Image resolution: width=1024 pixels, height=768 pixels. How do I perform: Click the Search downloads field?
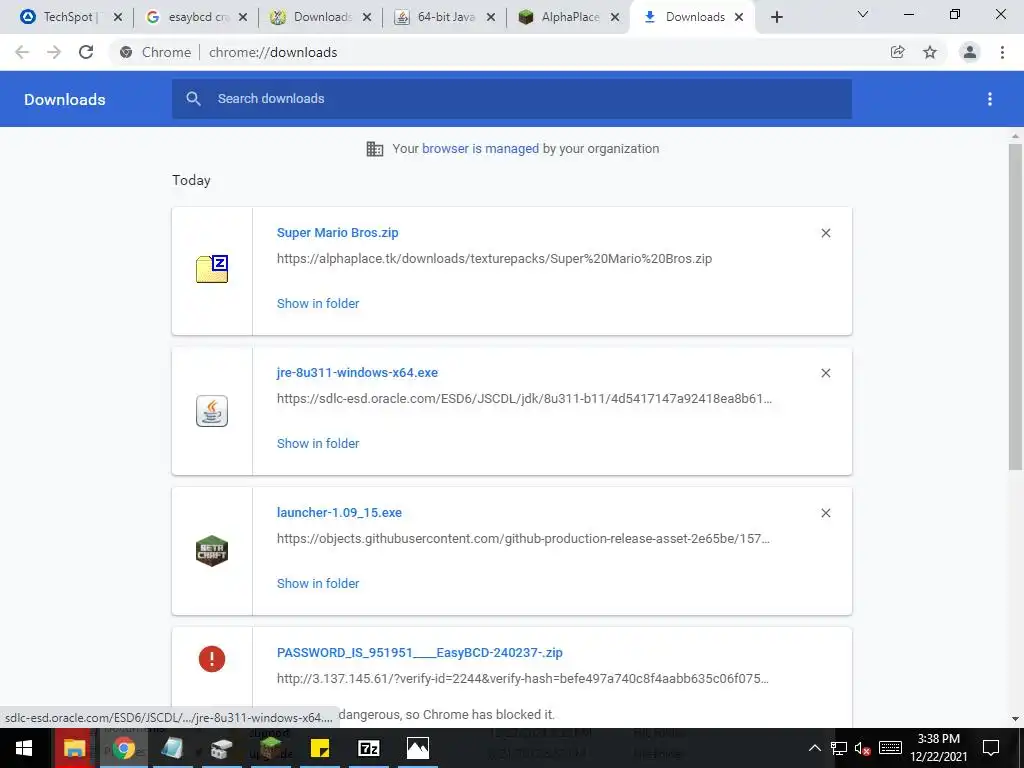[512, 99]
